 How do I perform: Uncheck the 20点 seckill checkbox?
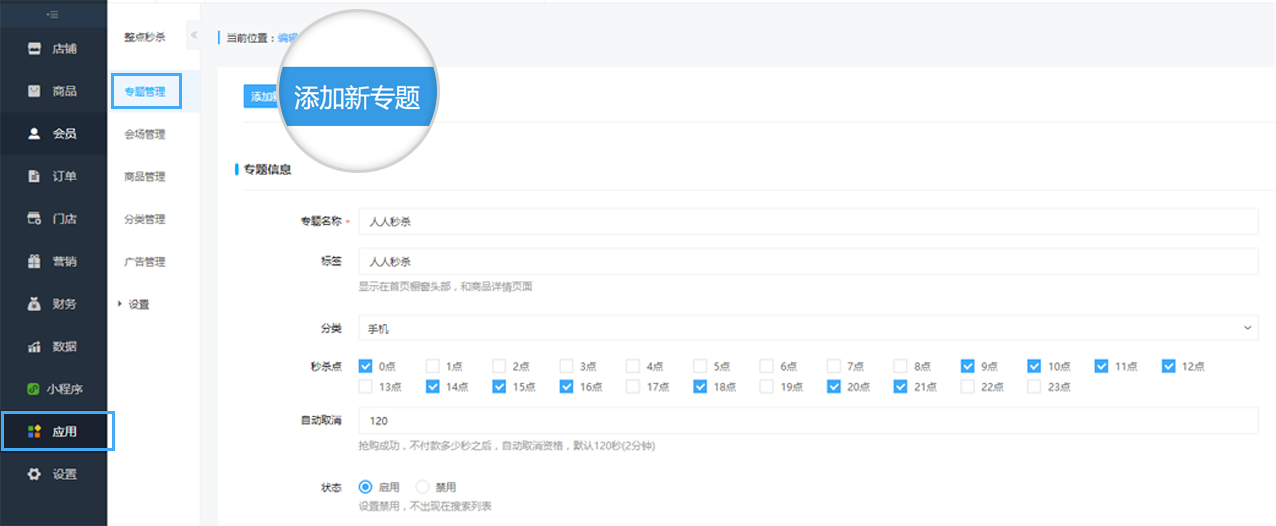(834, 386)
